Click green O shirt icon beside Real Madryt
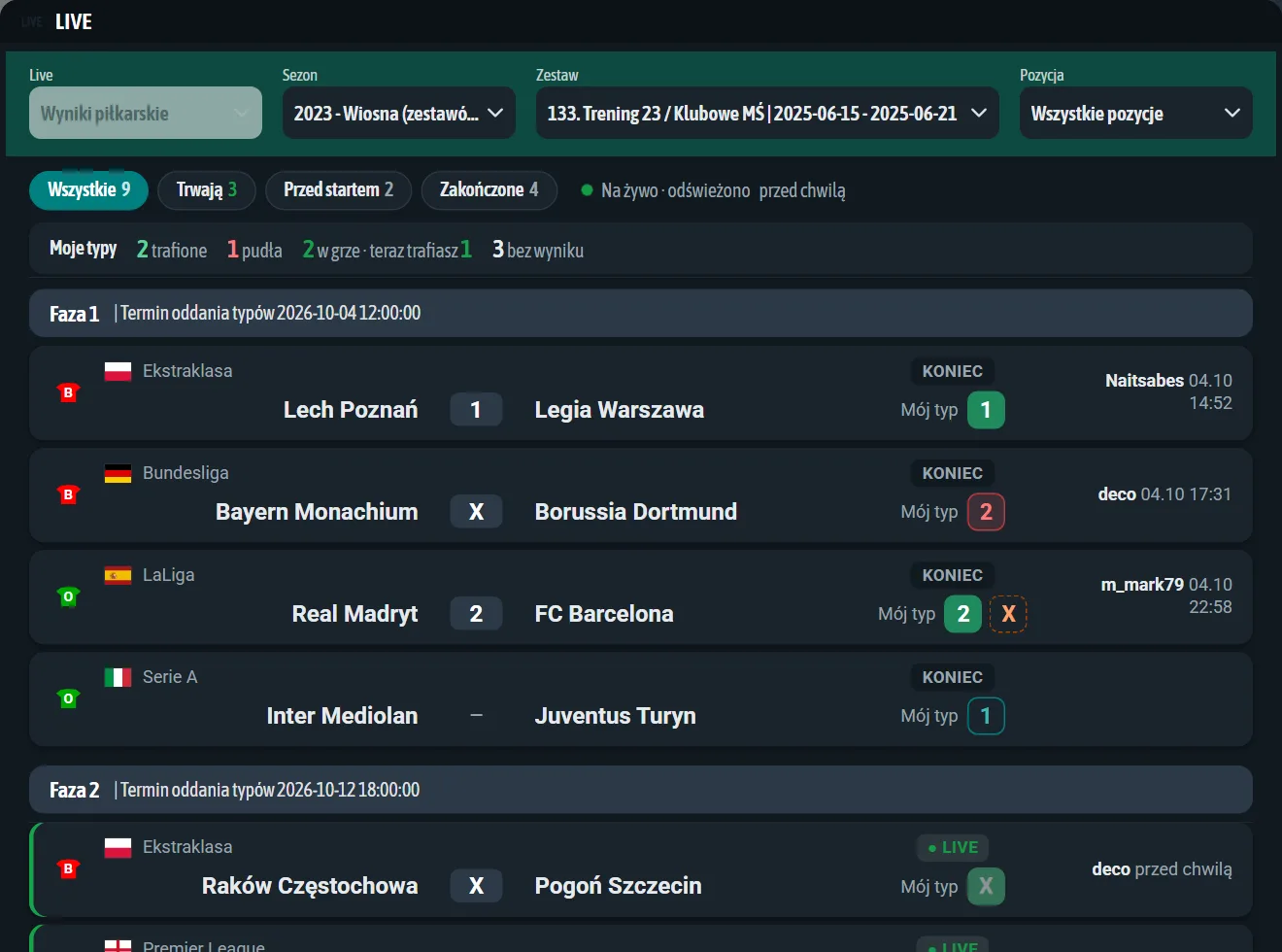The image size is (1282, 952). (x=68, y=596)
